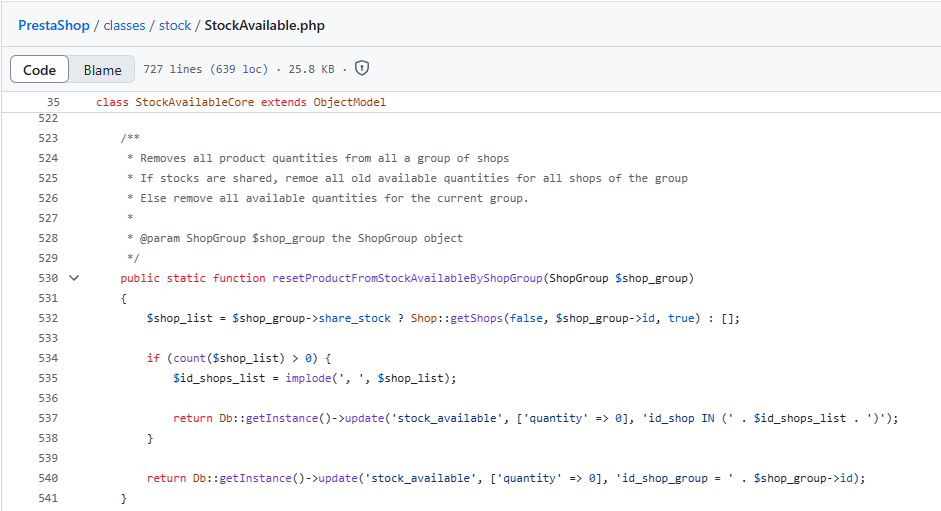This screenshot has height=511, width=941.
Task: Click line number 532
Action: pyautogui.click(x=47, y=318)
